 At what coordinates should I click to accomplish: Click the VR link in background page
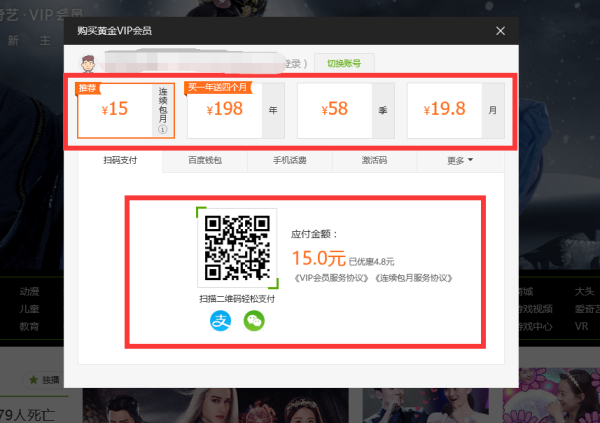581,326
